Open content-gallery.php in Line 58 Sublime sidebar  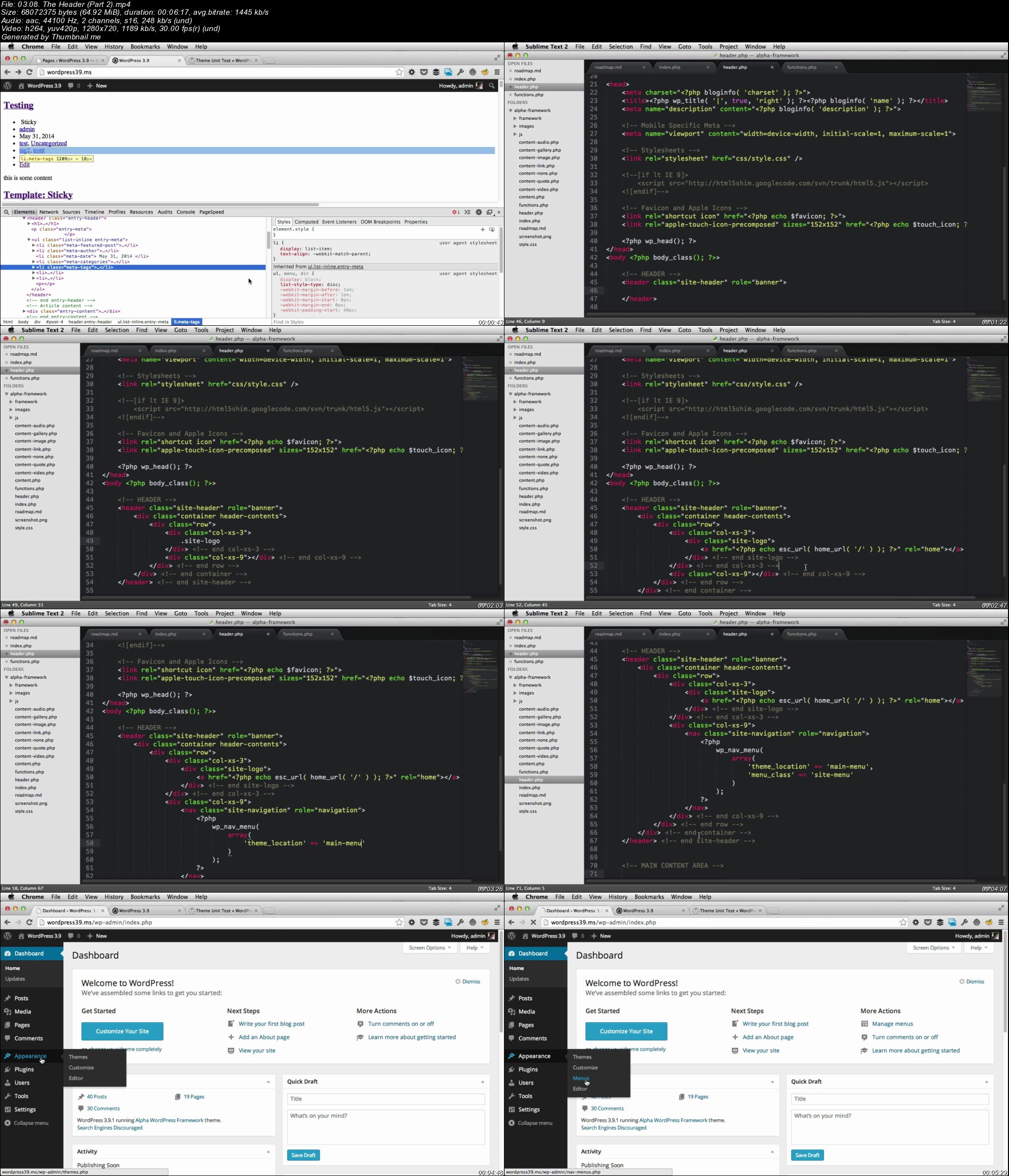point(36,717)
